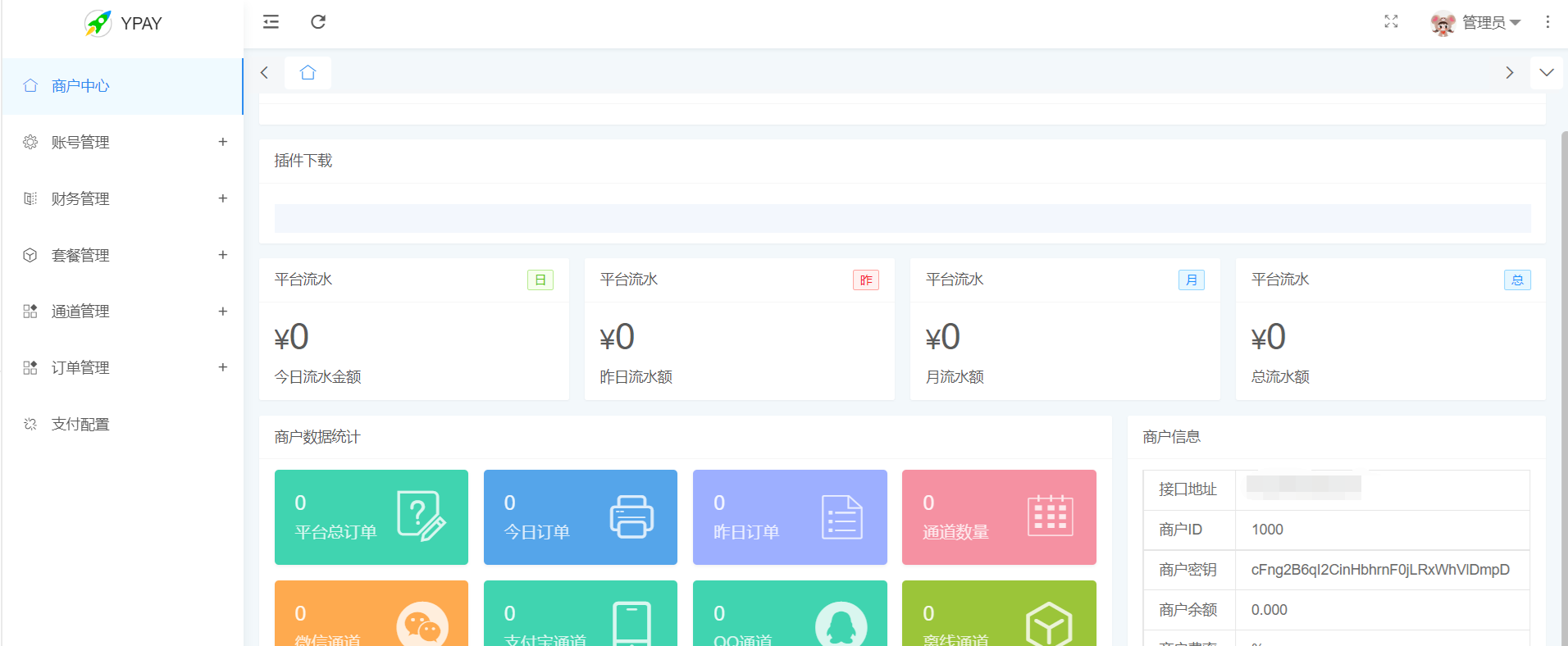Open the 套餐管理 menu item
1568x646 pixels.
tap(122, 256)
